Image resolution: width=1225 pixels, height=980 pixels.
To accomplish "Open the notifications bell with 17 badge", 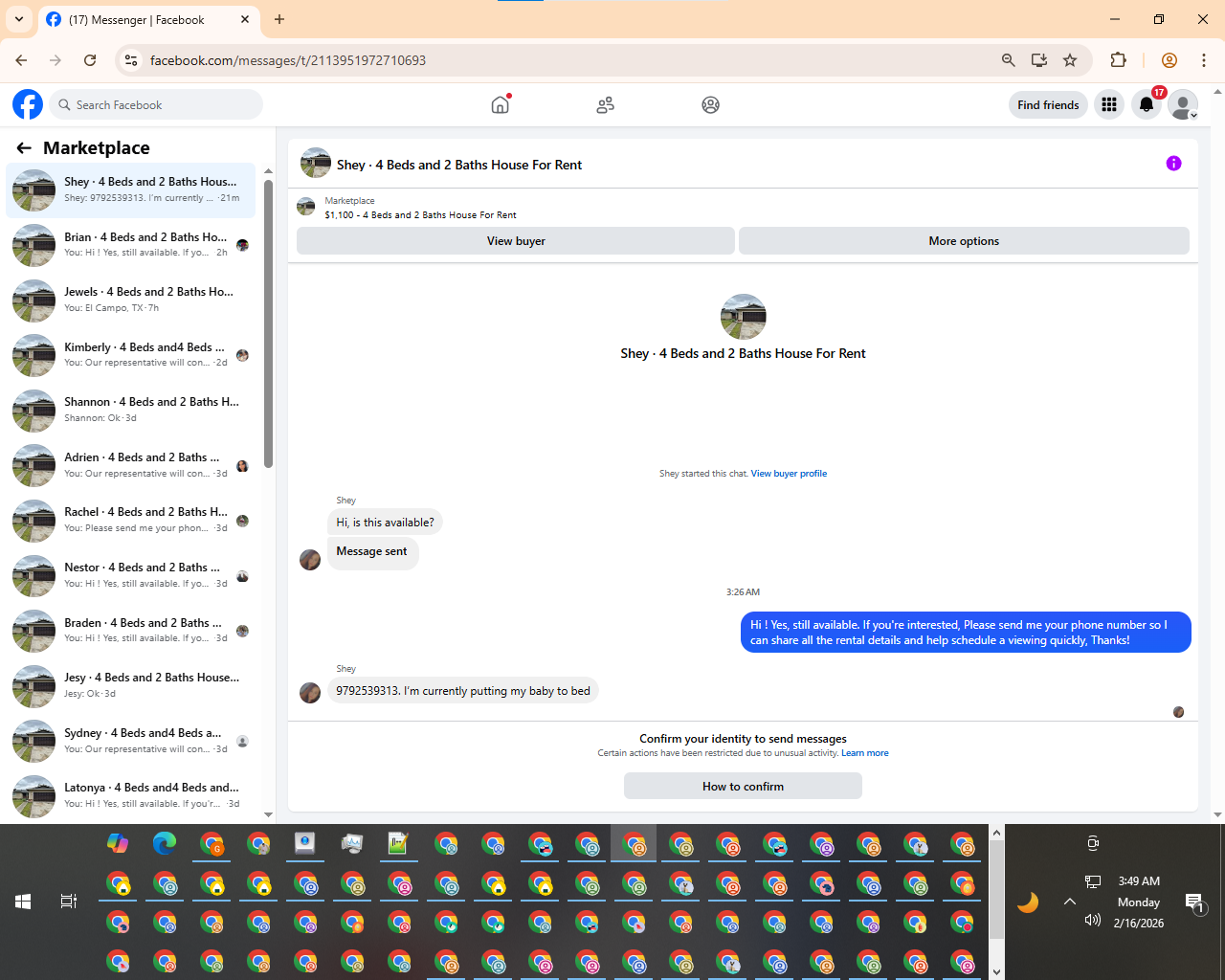I will point(1147,105).
